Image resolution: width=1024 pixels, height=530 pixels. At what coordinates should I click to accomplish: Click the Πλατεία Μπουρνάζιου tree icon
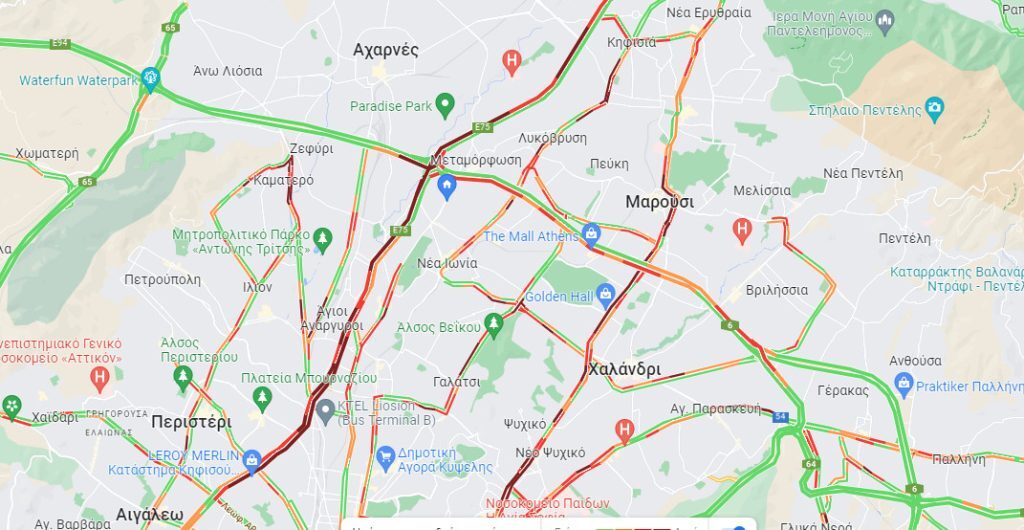coord(262,399)
